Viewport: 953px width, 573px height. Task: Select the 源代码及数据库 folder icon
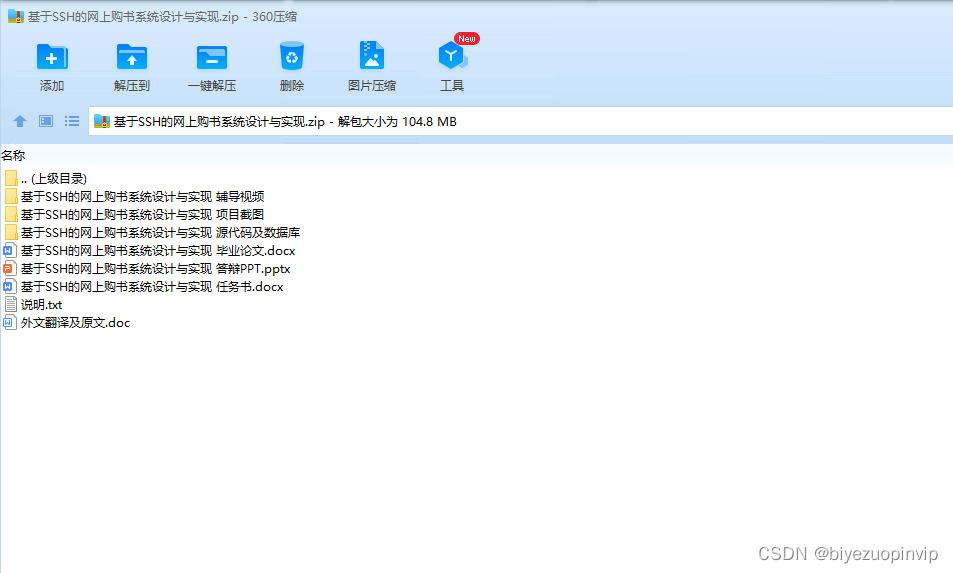click(x=10, y=232)
